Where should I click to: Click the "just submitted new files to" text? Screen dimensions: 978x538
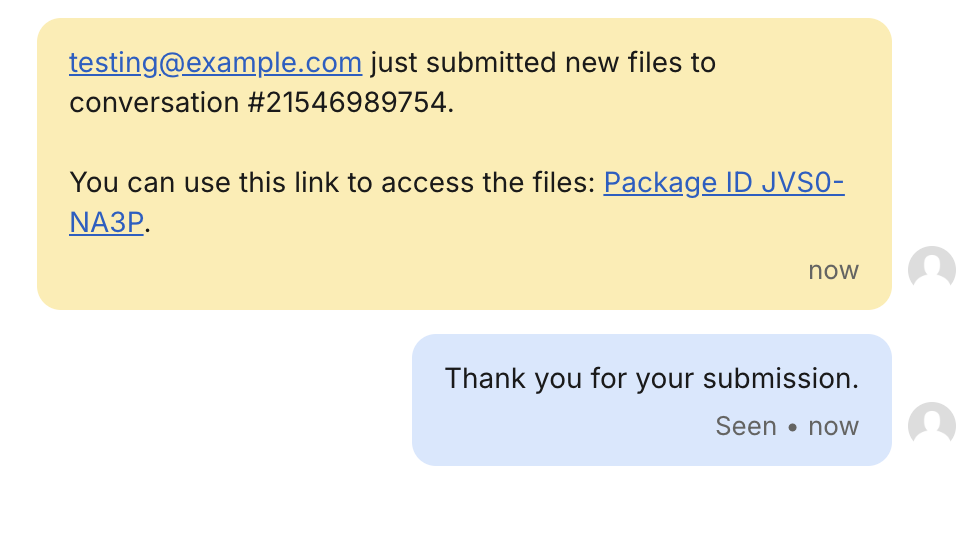coord(543,63)
